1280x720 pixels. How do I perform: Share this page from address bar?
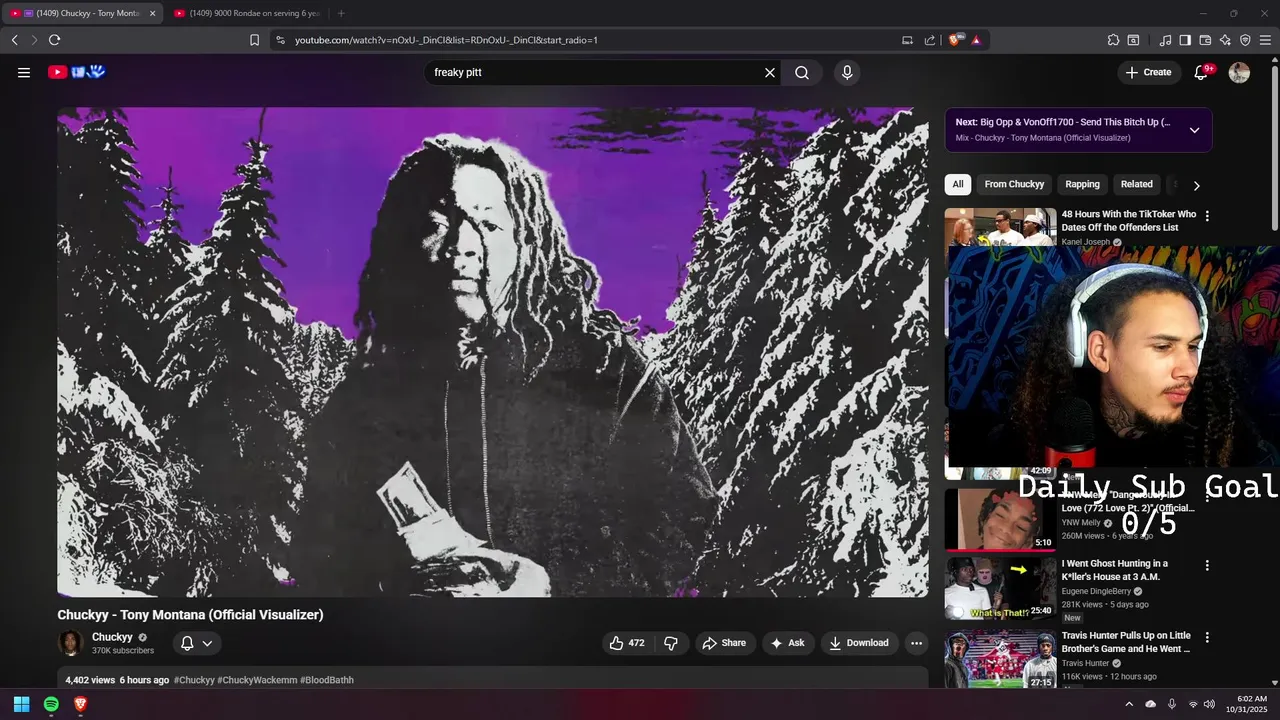coord(930,40)
